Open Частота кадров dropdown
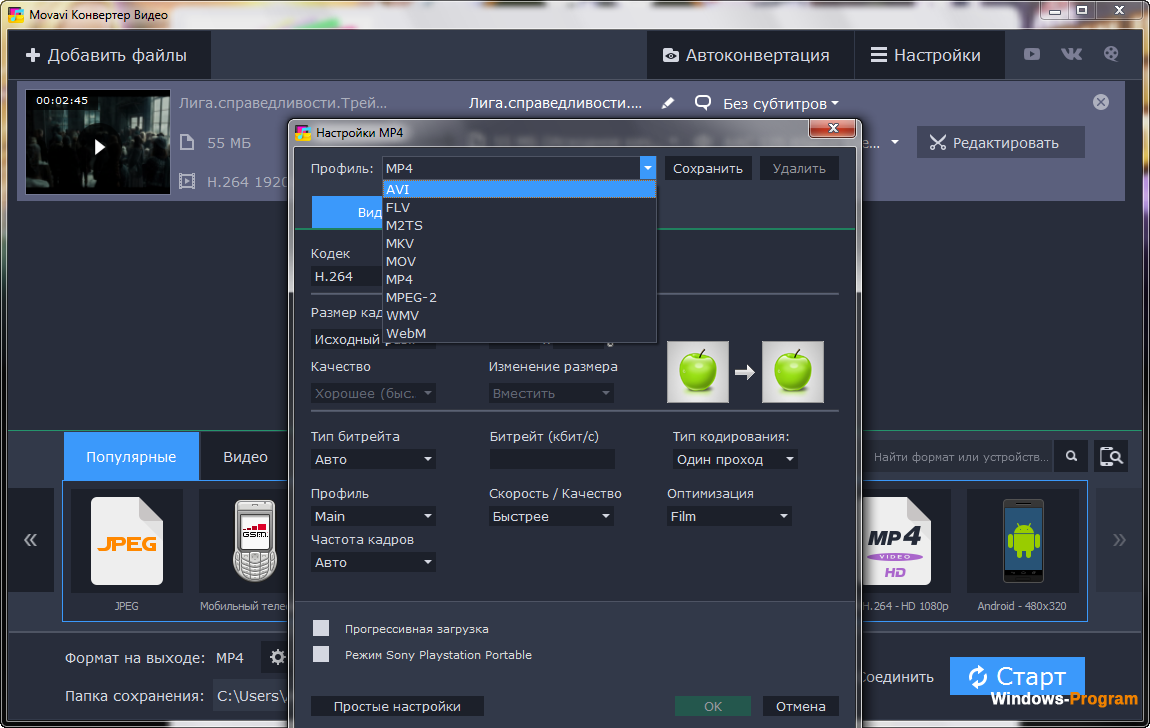 pyautogui.click(x=373, y=562)
